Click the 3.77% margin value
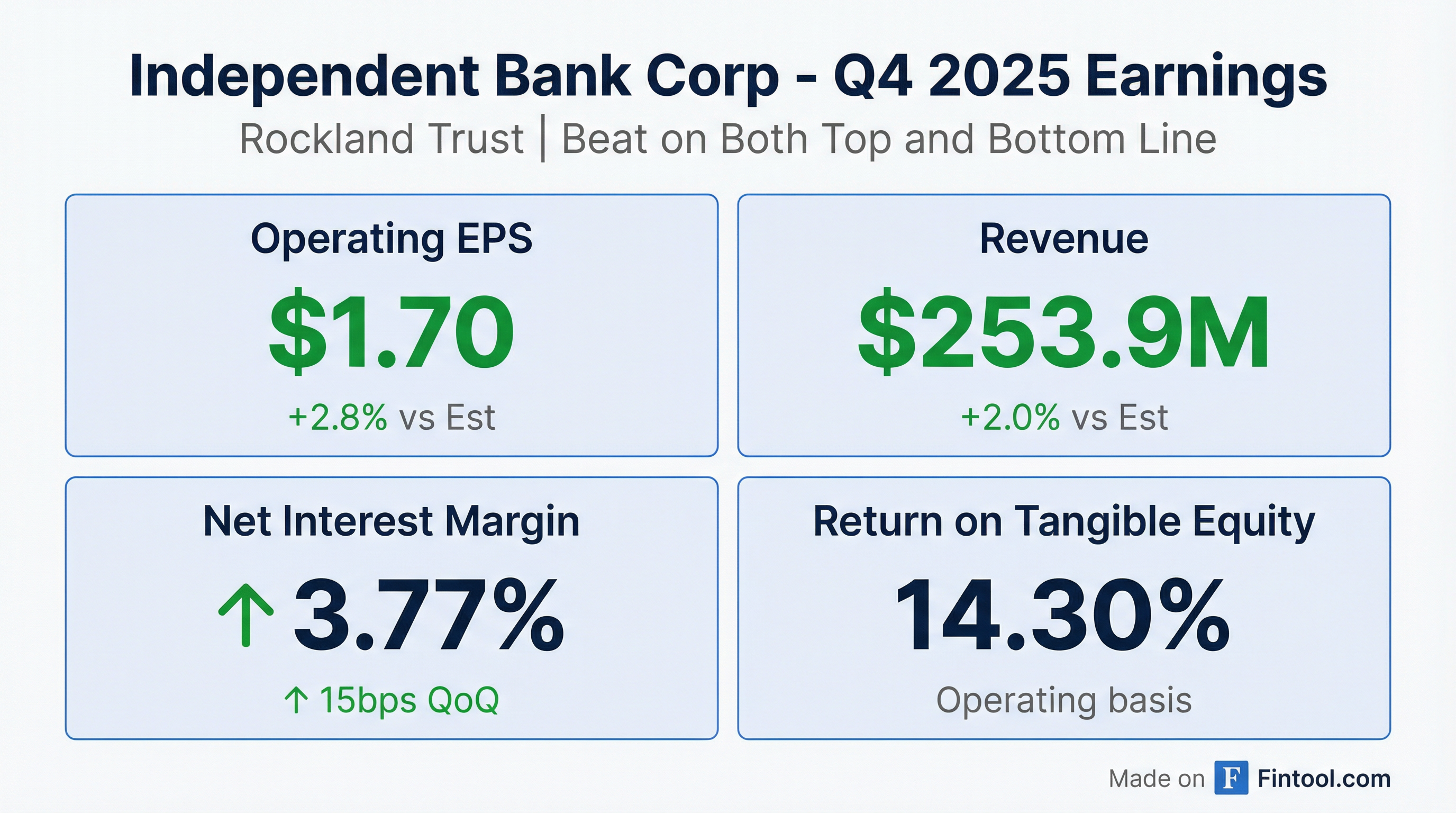The image size is (1456, 813). [429, 615]
